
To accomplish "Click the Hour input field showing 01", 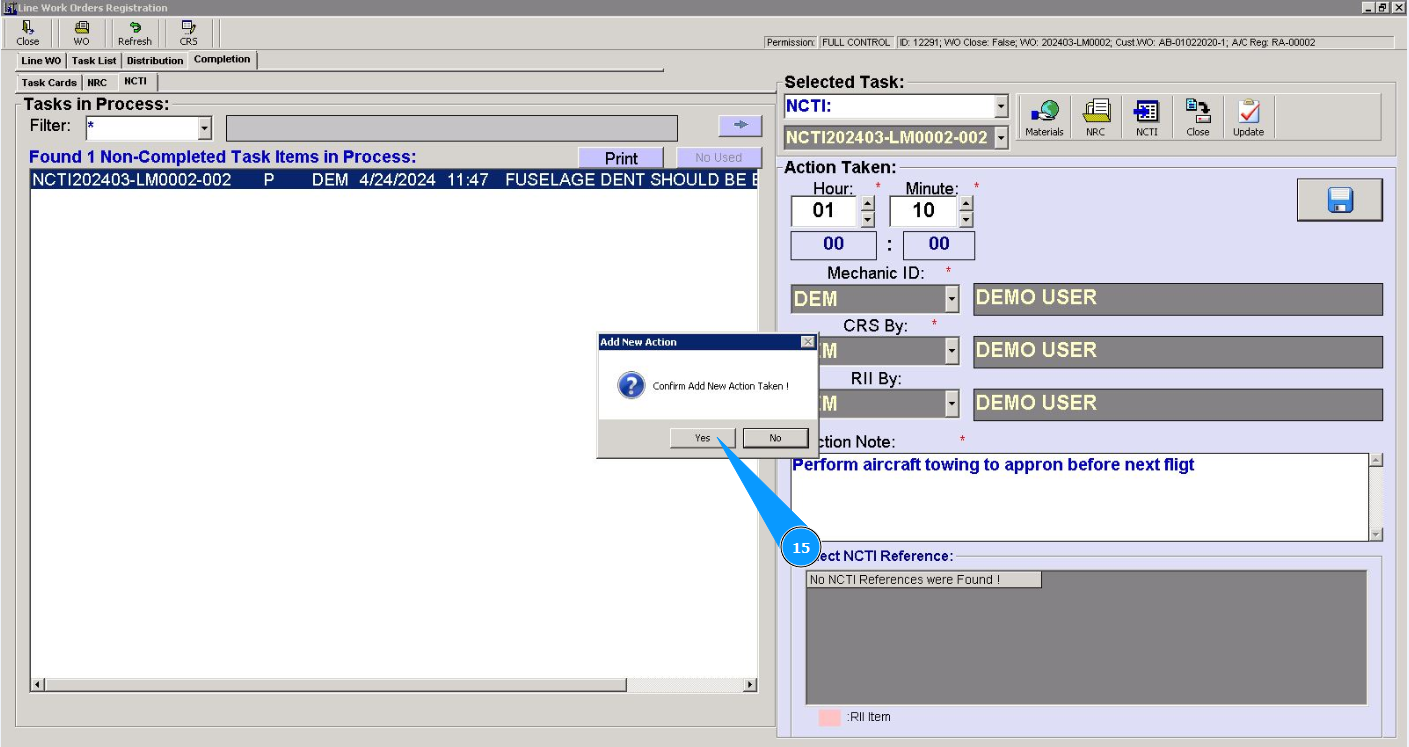I will (825, 211).
